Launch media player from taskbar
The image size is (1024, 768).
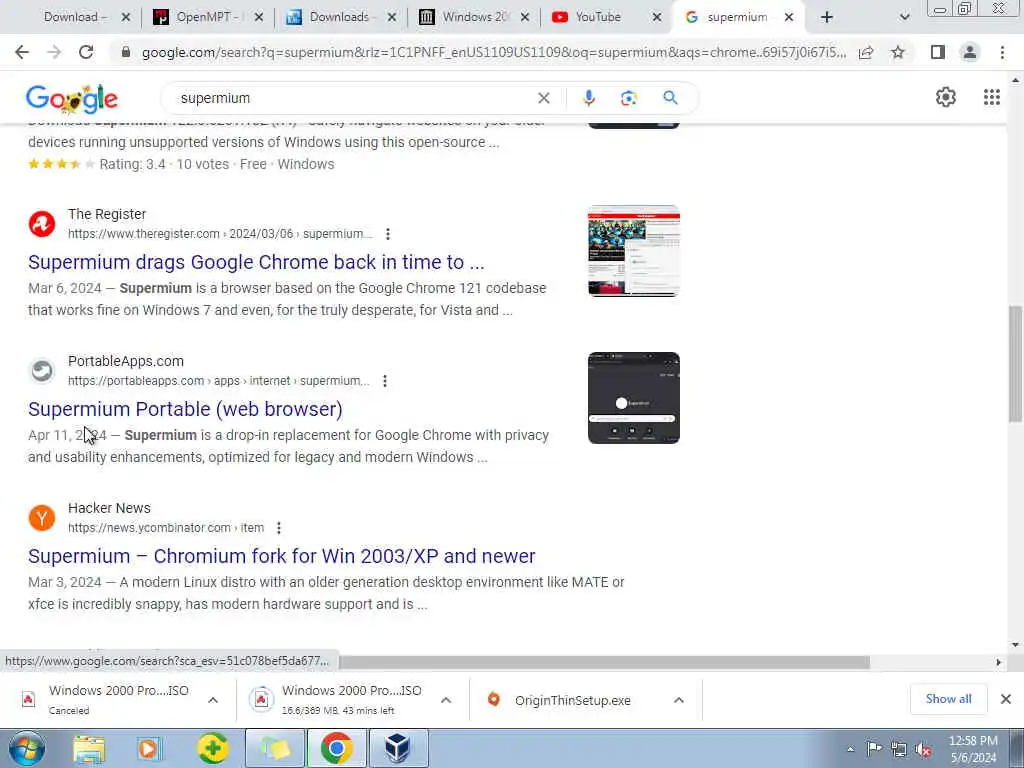coord(148,748)
